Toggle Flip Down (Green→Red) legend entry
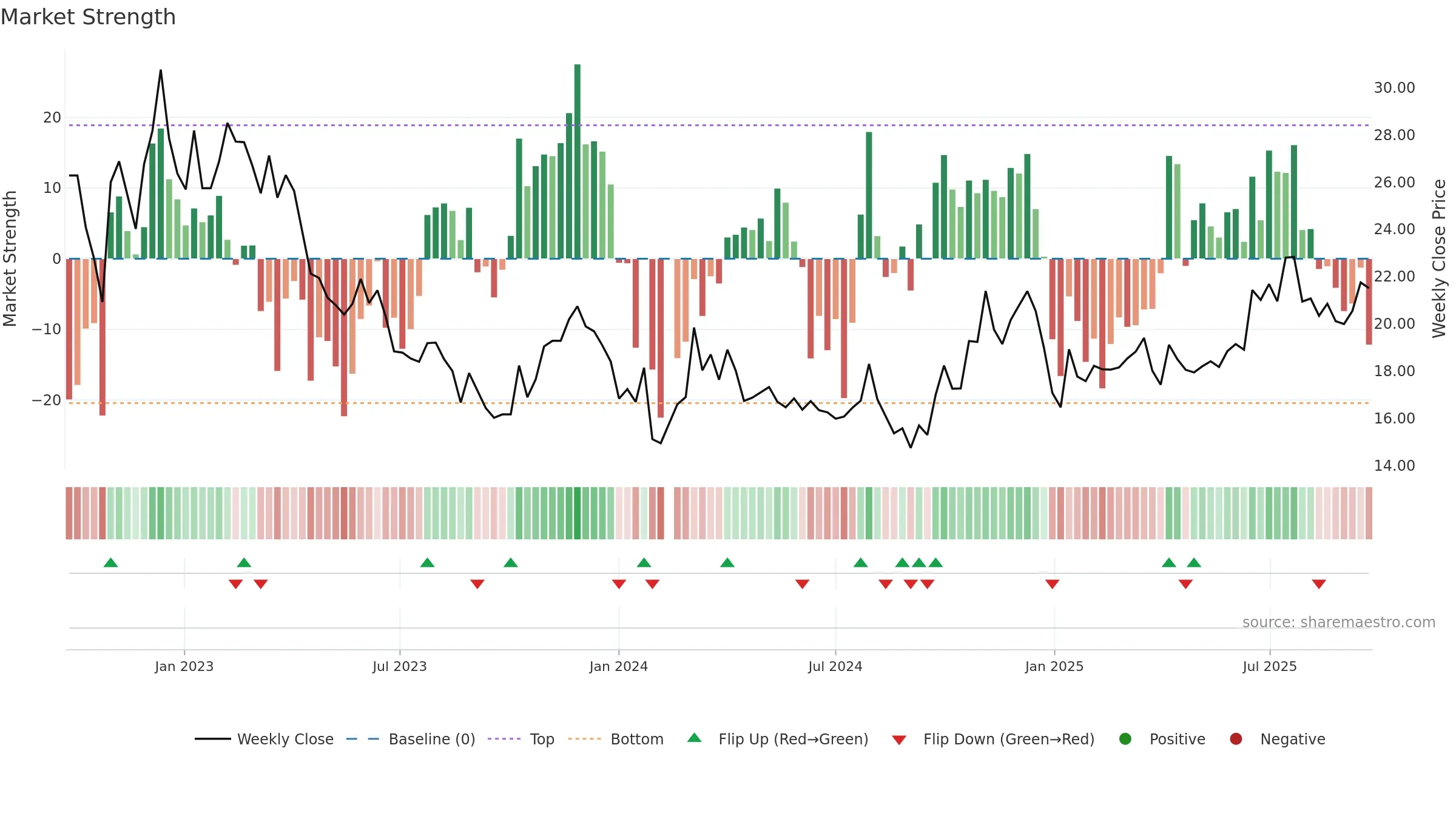Viewport: 1456px width, 819px height. pyautogui.click(x=994, y=739)
